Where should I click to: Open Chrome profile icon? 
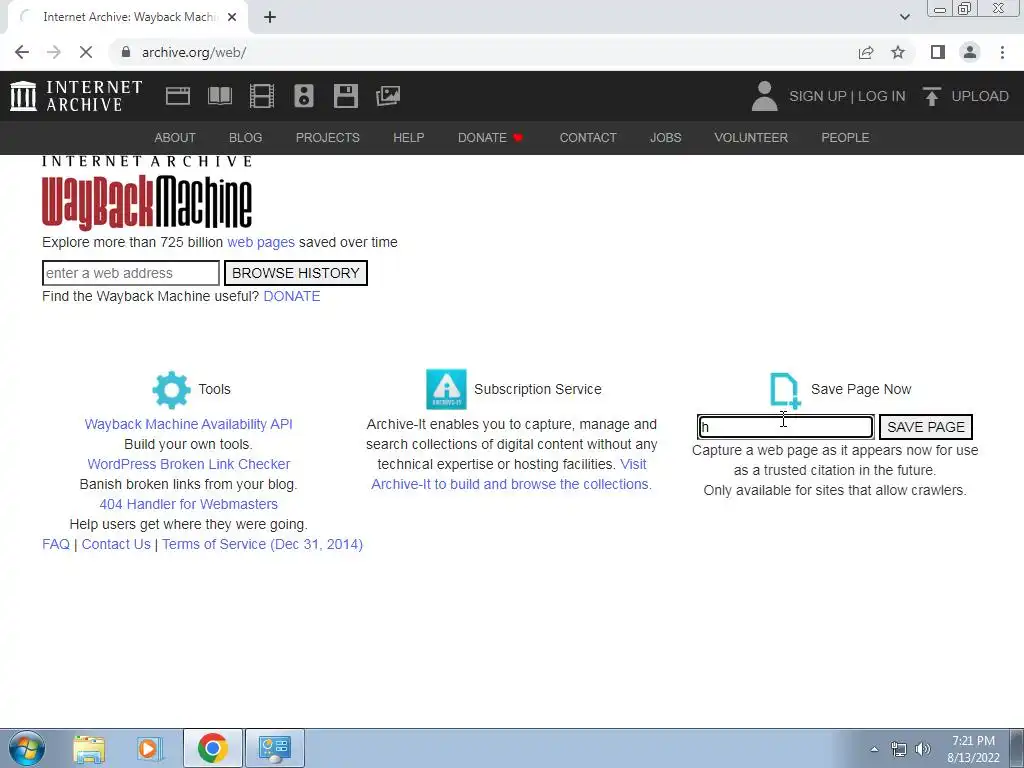click(x=970, y=52)
